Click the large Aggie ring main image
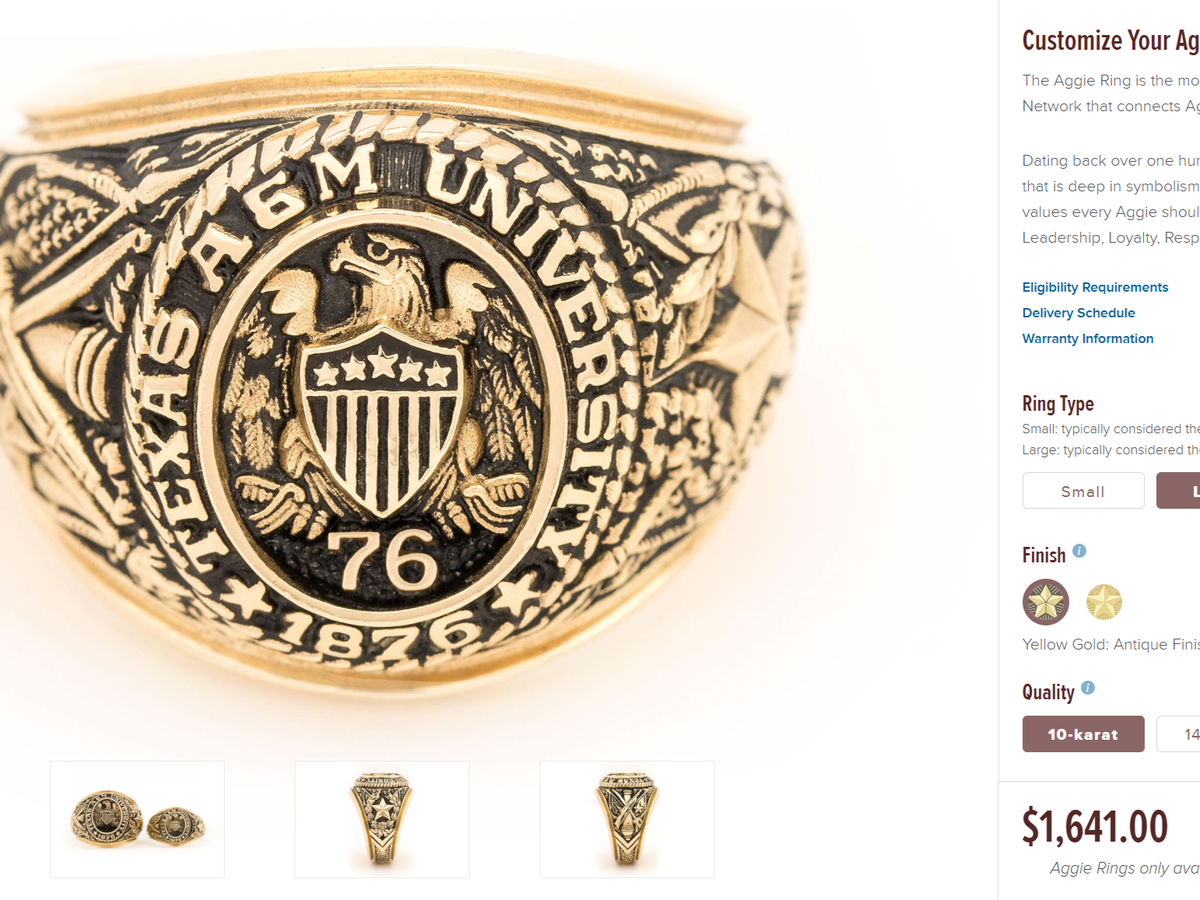Image resolution: width=1200 pixels, height=900 pixels. pyautogui.click(x=400, y=380)
